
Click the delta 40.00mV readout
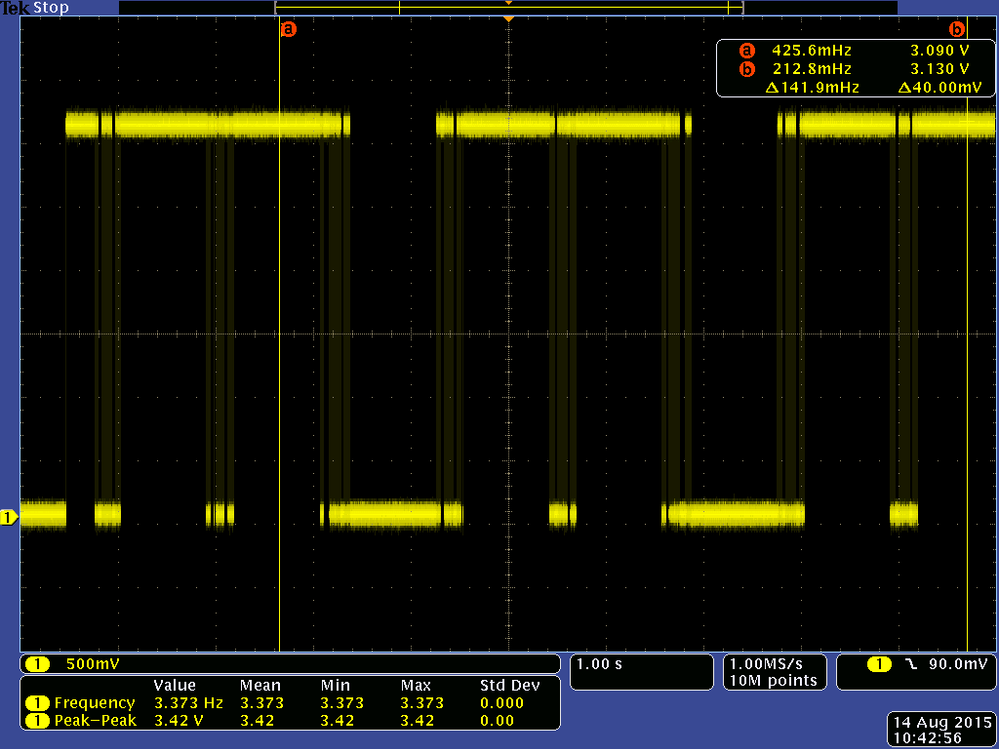click(x=940, y=87)
